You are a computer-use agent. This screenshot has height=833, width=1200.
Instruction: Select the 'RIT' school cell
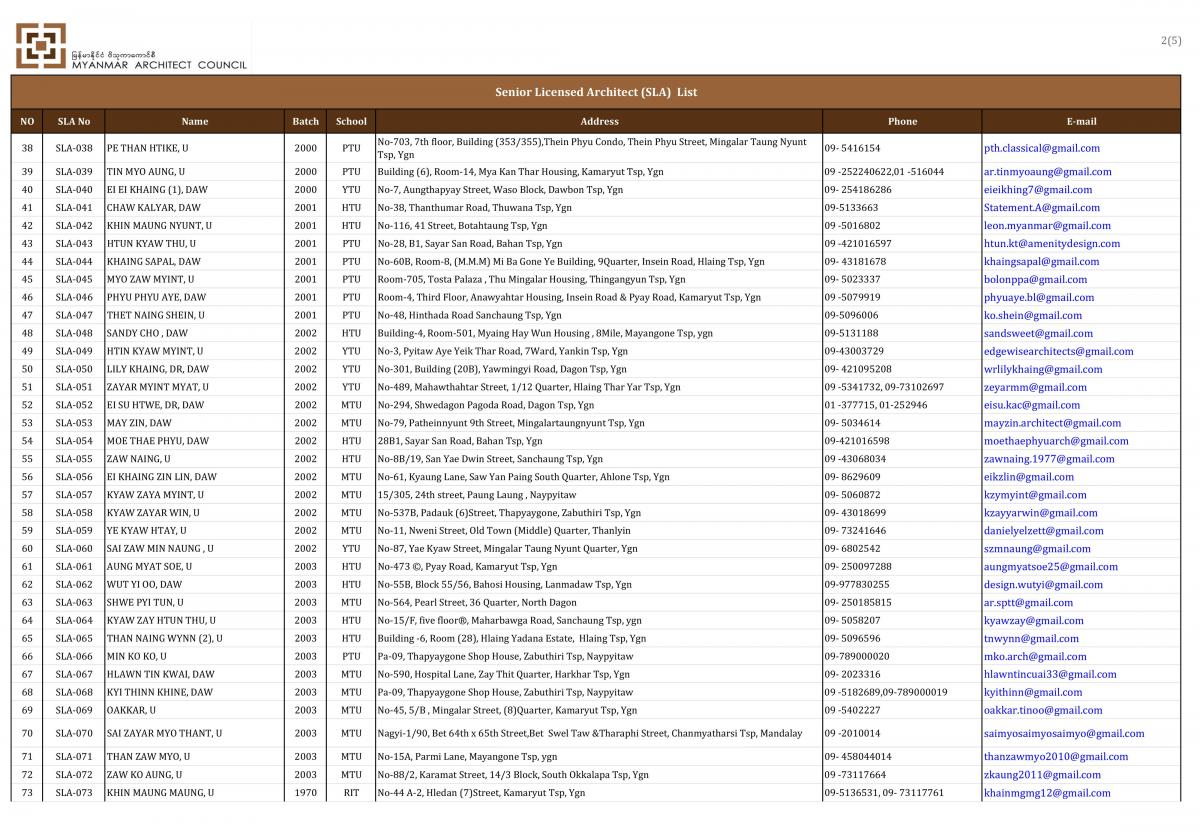click(351, 793)
